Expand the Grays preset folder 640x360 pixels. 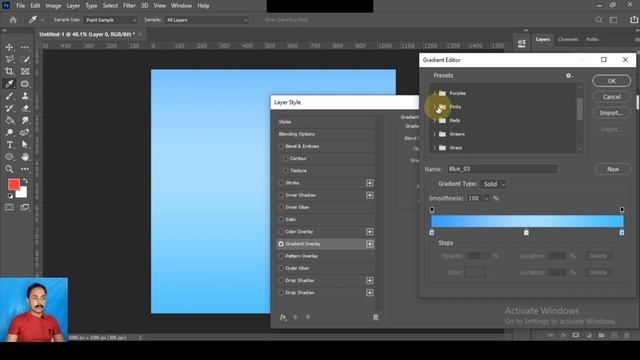tap(434, 147)
